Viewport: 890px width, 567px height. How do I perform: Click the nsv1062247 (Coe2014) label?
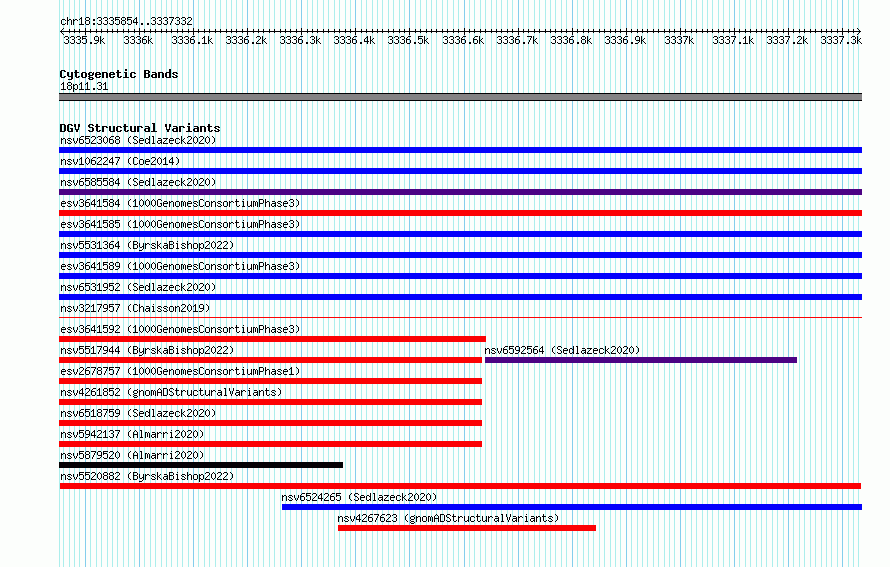pos(120,161)
